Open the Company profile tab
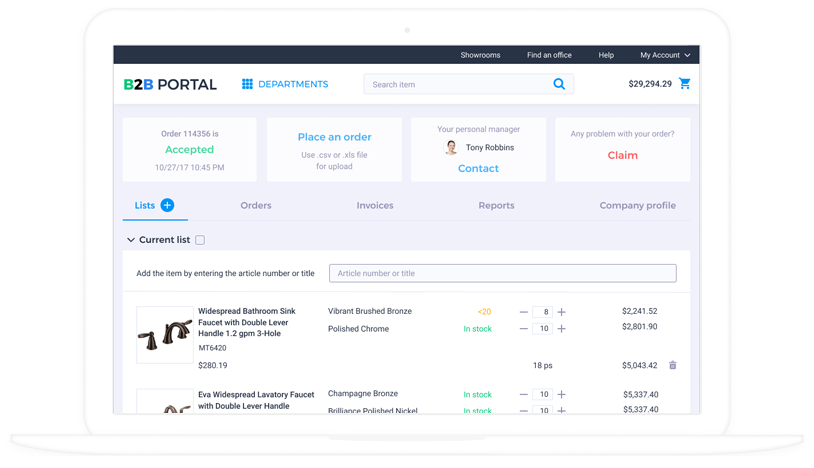The width and height of the screenshot is (814, 468). [637, 205]
